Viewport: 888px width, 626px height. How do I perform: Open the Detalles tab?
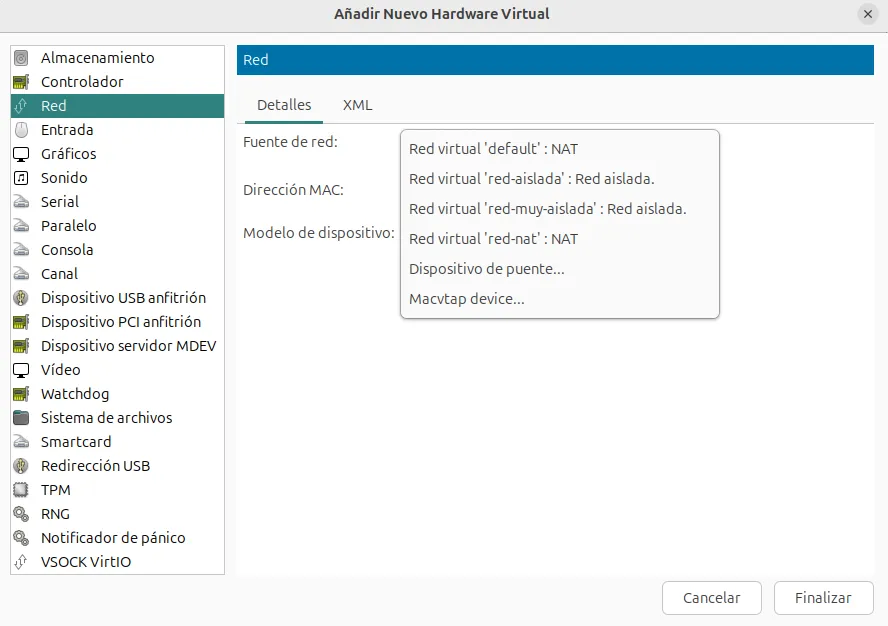point(284,105)
